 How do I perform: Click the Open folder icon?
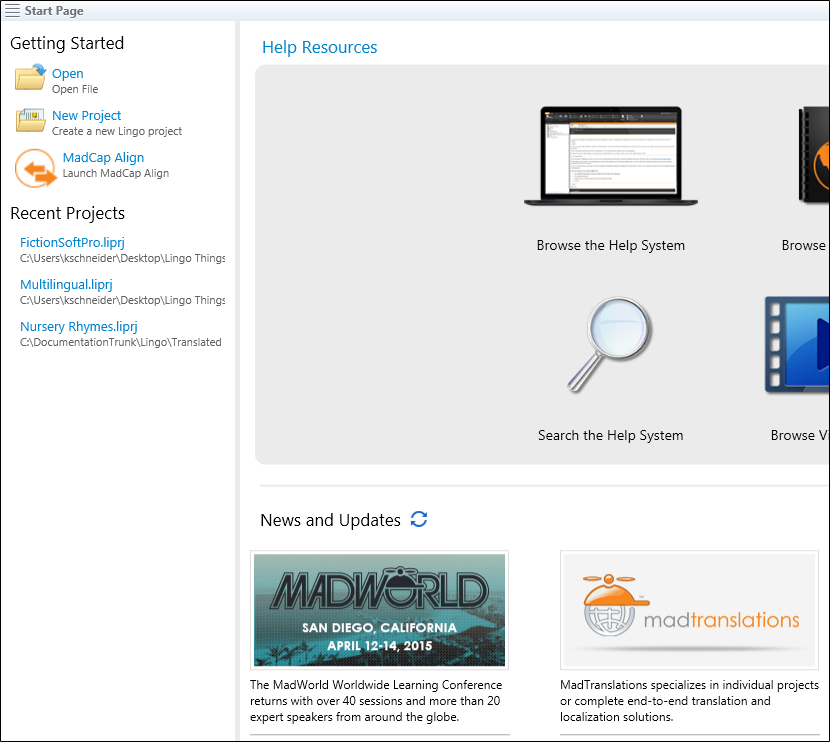click(31, 77)
